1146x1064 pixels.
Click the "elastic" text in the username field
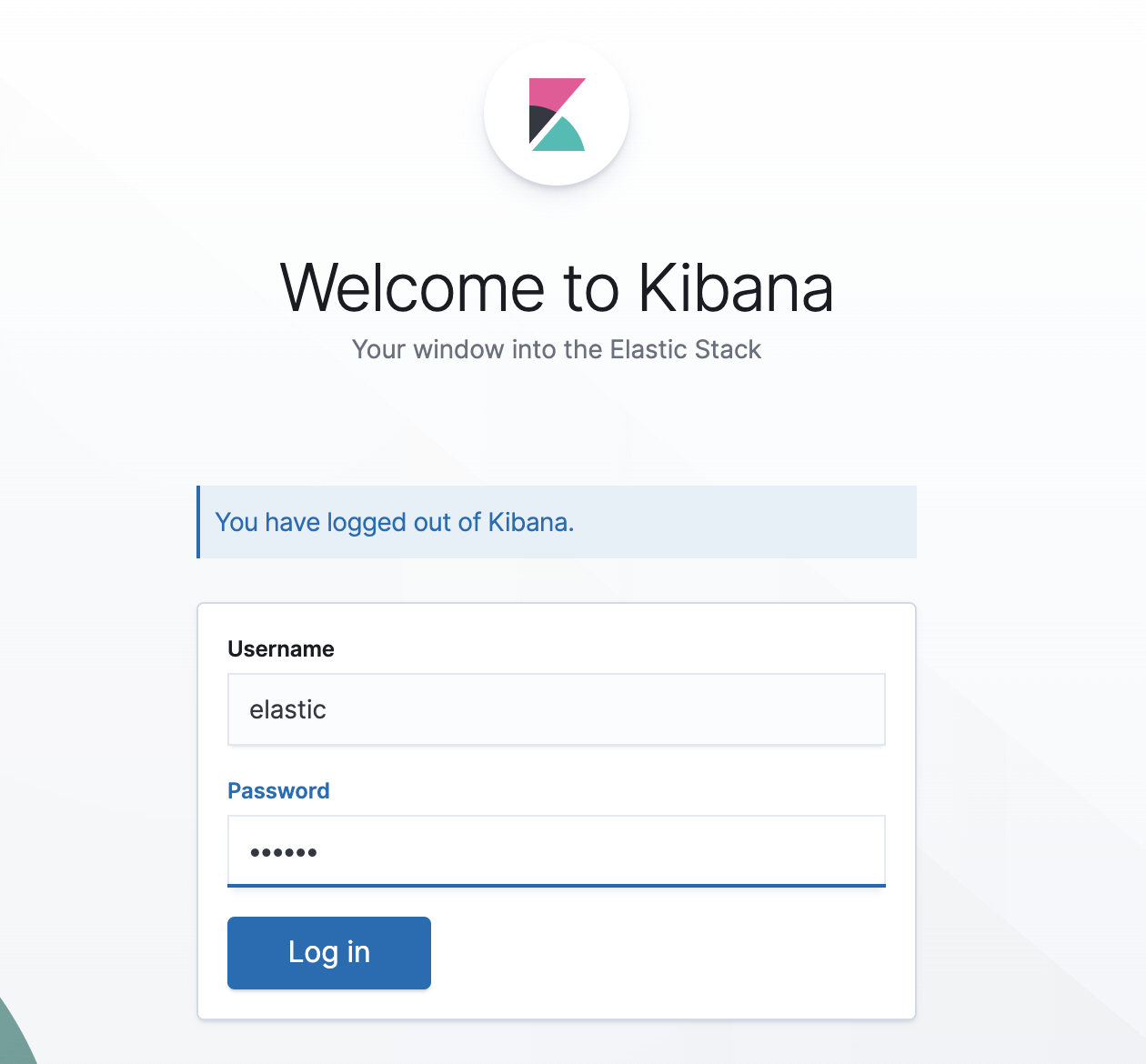tap(287, 709)
